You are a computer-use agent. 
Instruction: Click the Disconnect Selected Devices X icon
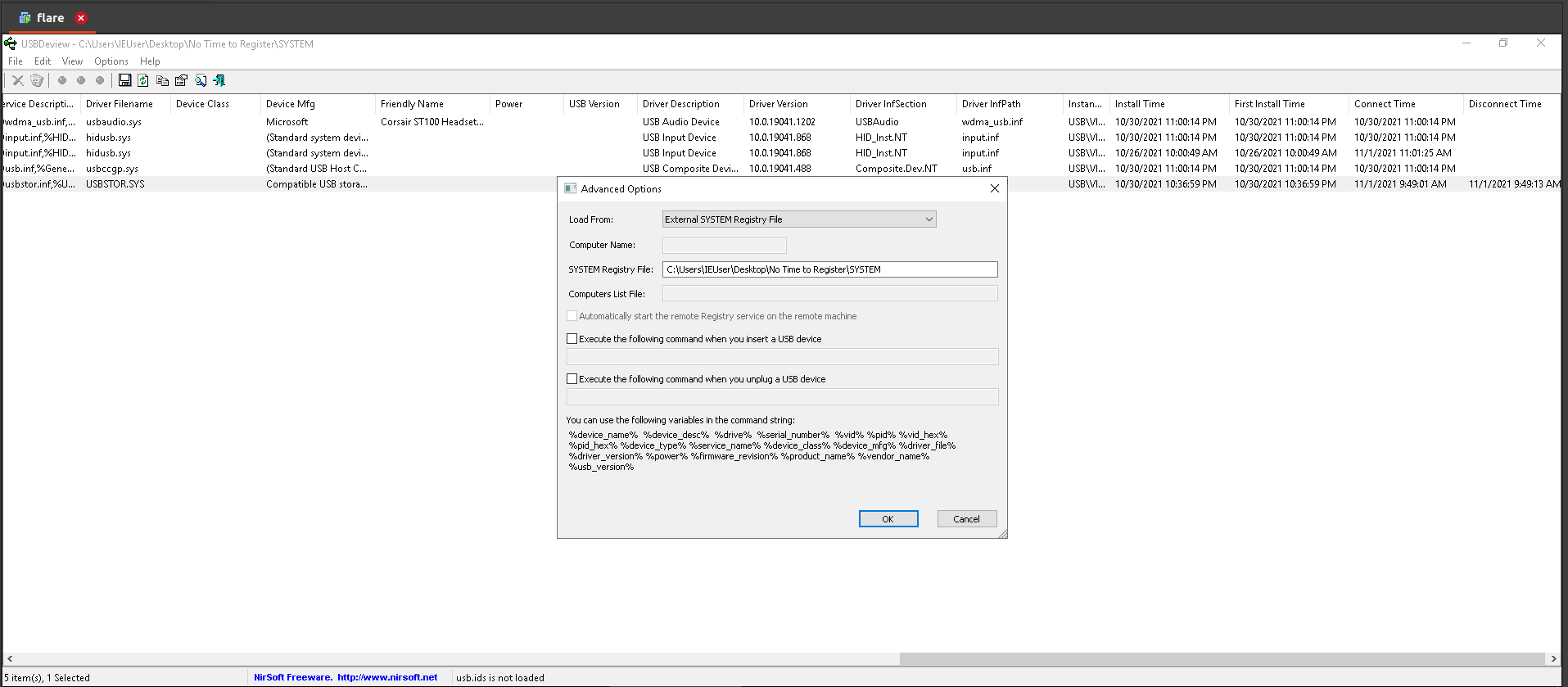(17, 80)
